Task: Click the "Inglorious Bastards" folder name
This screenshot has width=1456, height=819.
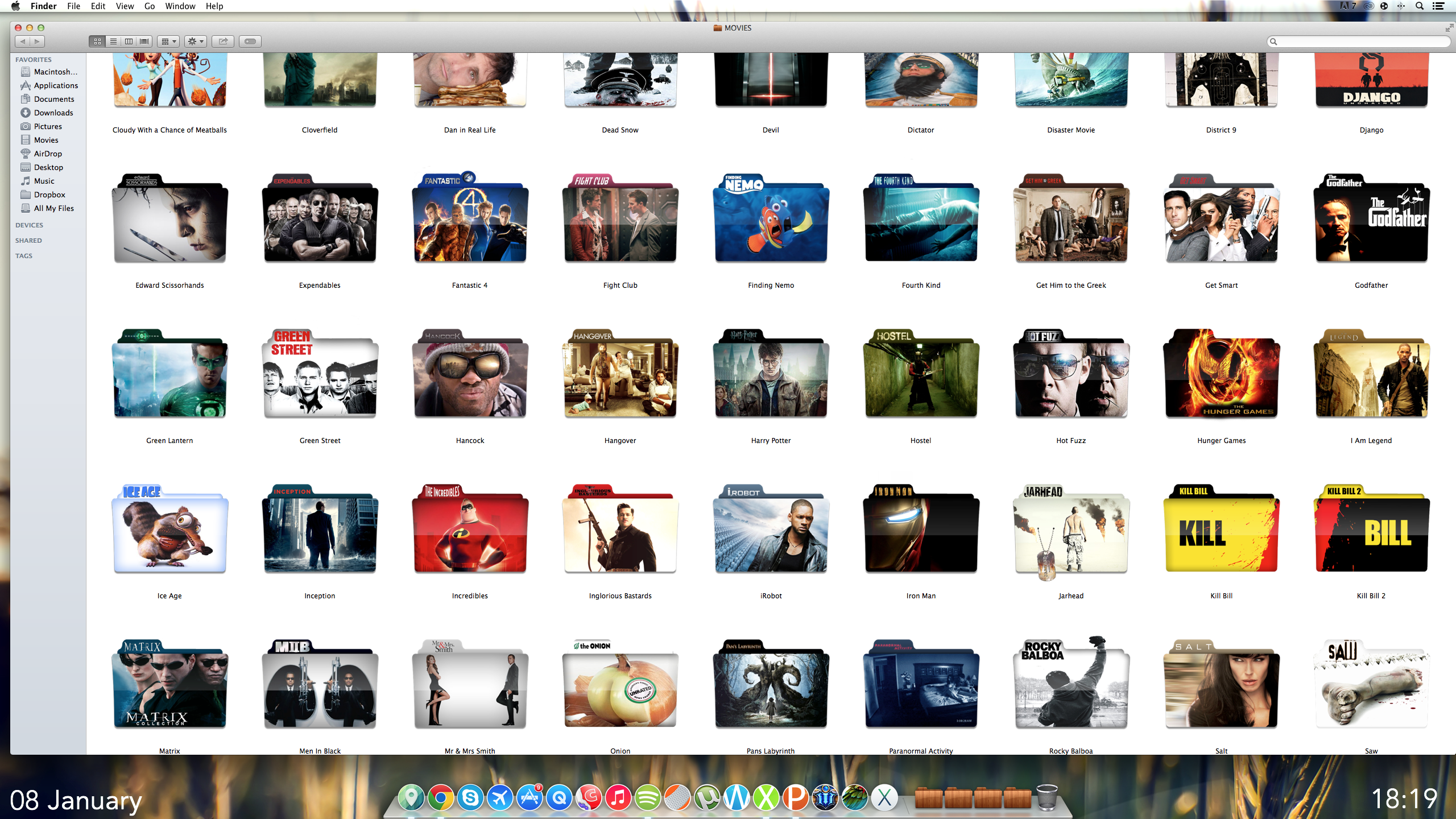Action: 620,596
